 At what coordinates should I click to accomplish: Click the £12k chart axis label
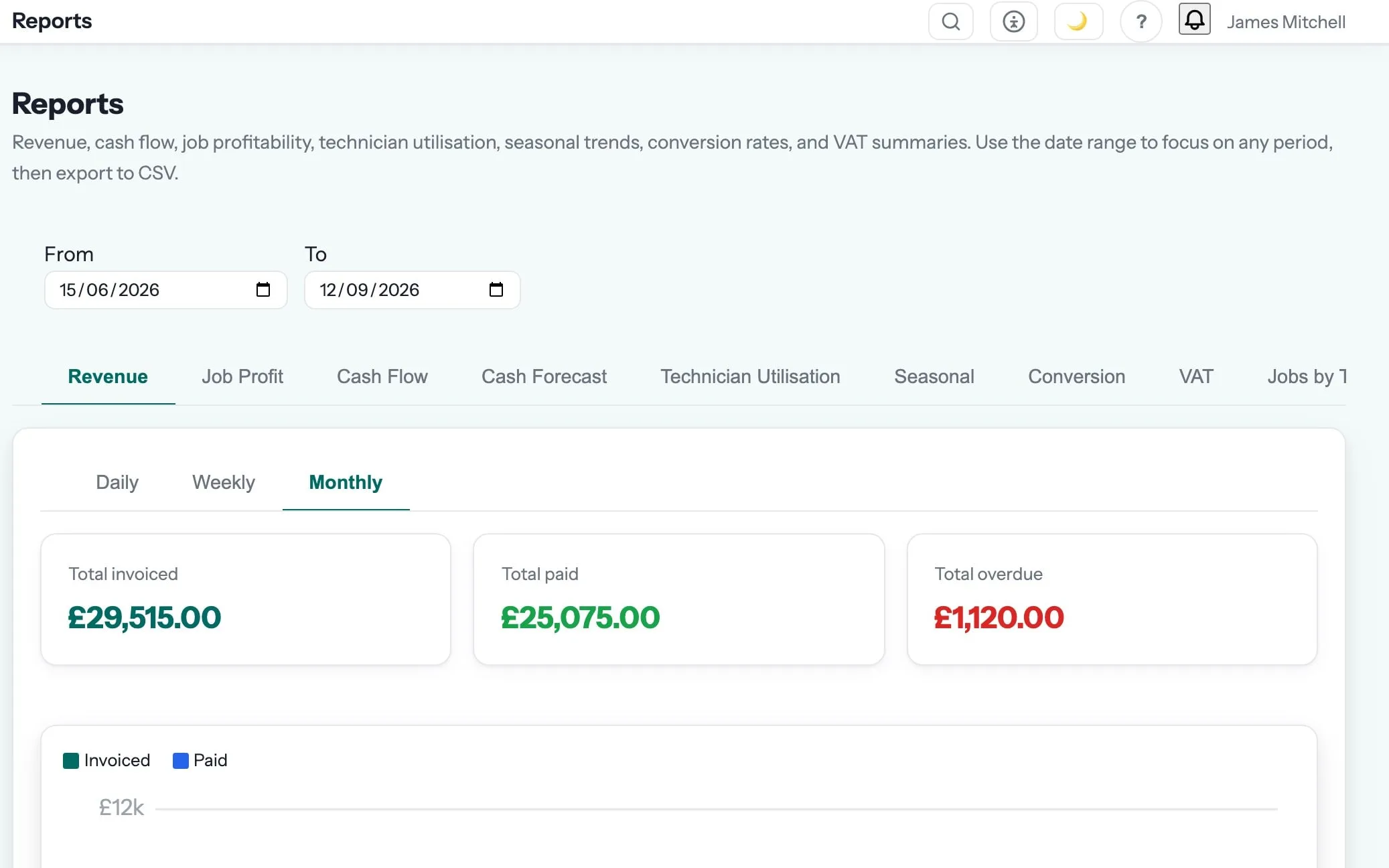click(121, 808)
